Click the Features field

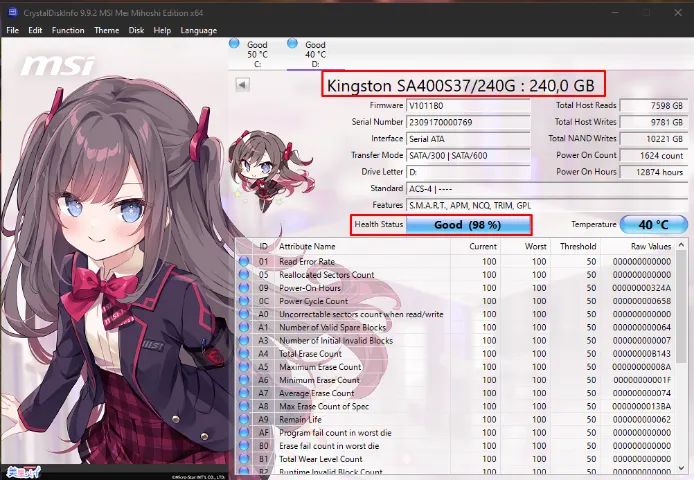(547, 205)
